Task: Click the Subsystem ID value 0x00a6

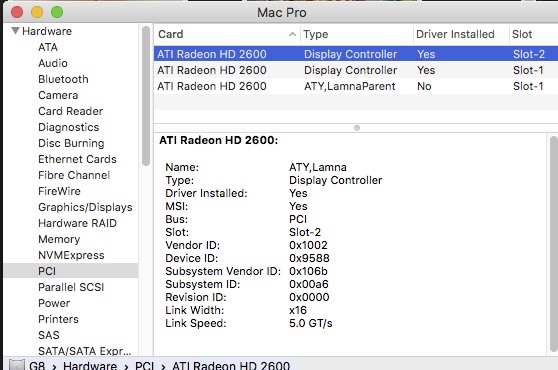Action: pyautogui.click(x=309, y=284)
